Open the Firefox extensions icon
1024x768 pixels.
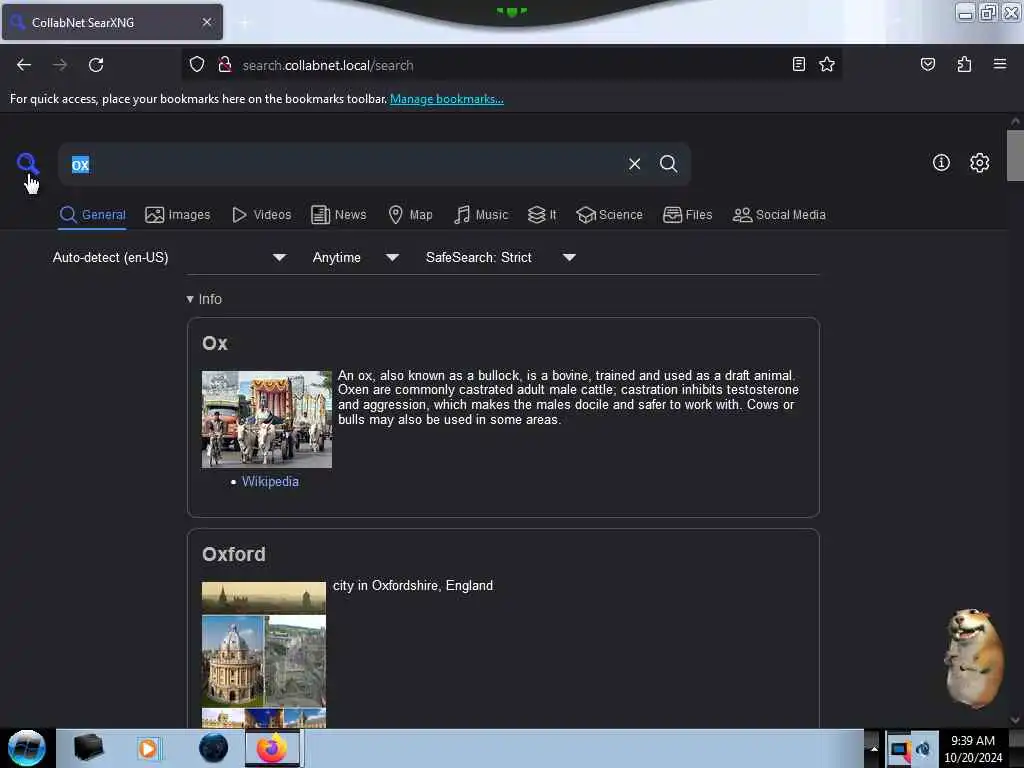click(964, 65)
